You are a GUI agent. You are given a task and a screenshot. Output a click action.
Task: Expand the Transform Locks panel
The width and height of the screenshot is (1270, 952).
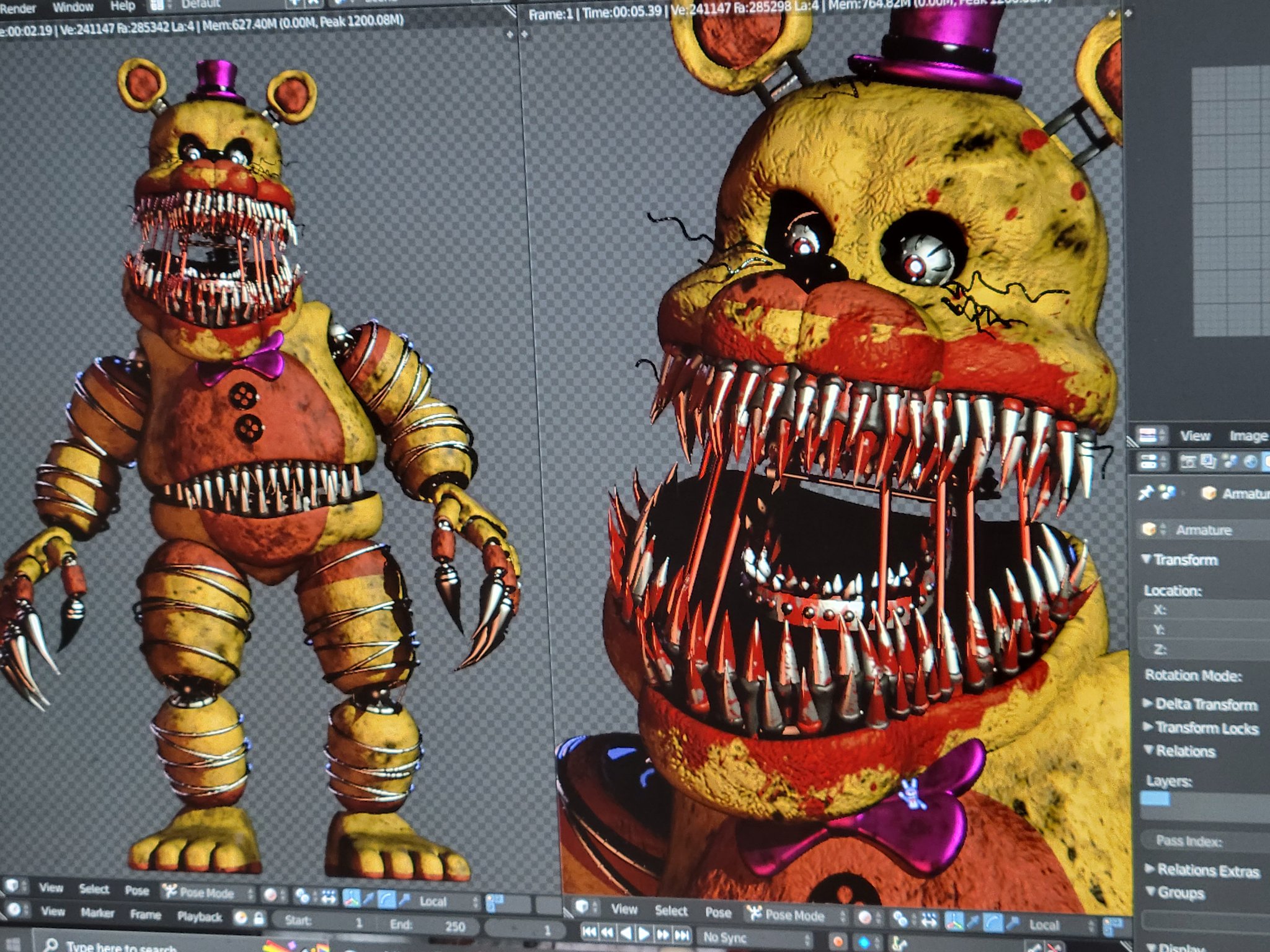(1201, 728)
